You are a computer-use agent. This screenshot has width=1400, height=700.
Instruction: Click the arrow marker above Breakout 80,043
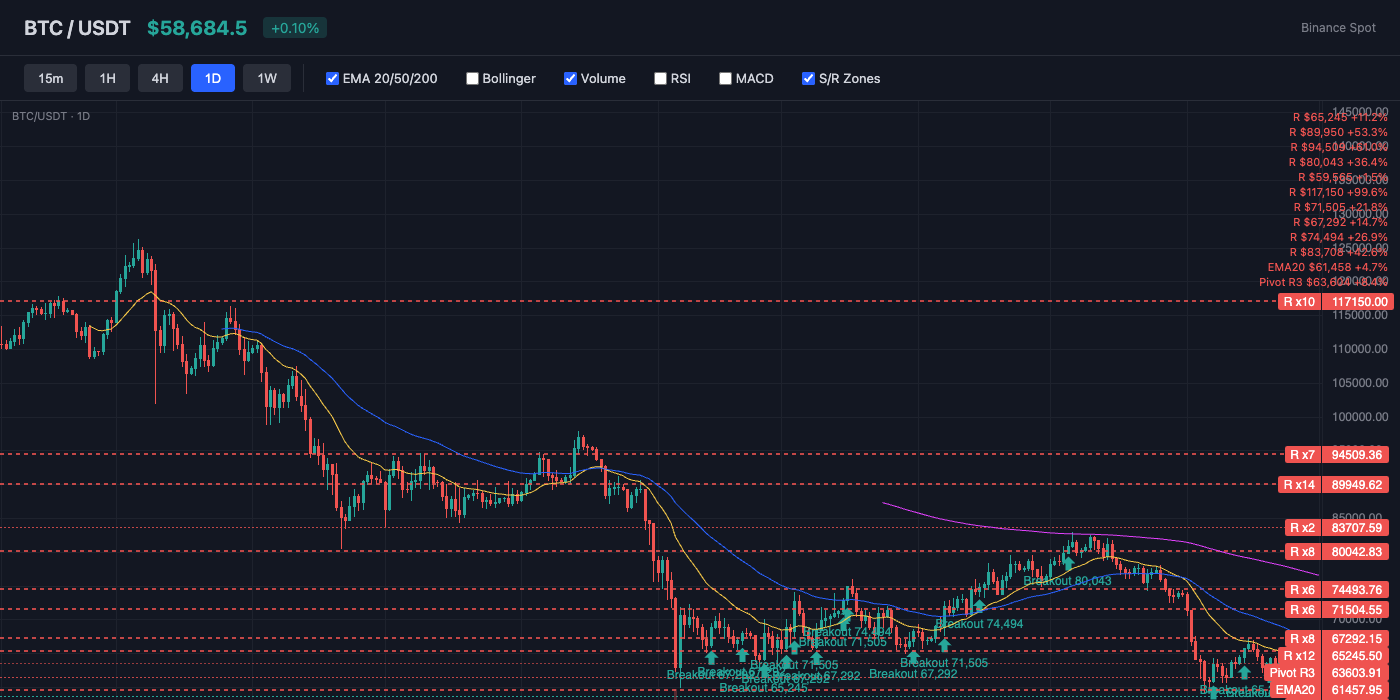coord(1068,564)
